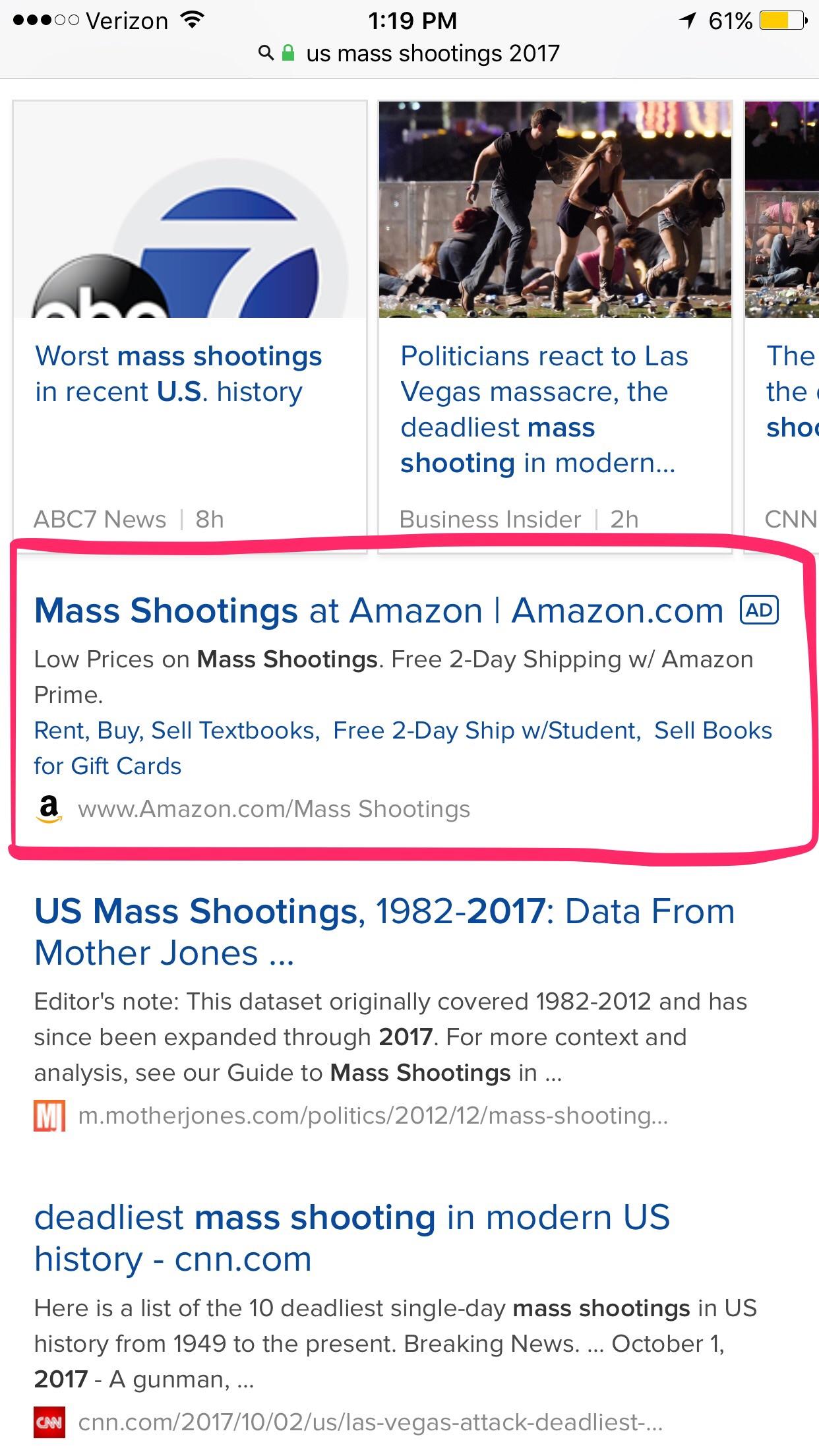This screenshot has width=819, height=1456.
Task: Tap the Amazon logo favicon
Action: click(x=49, y=809)
